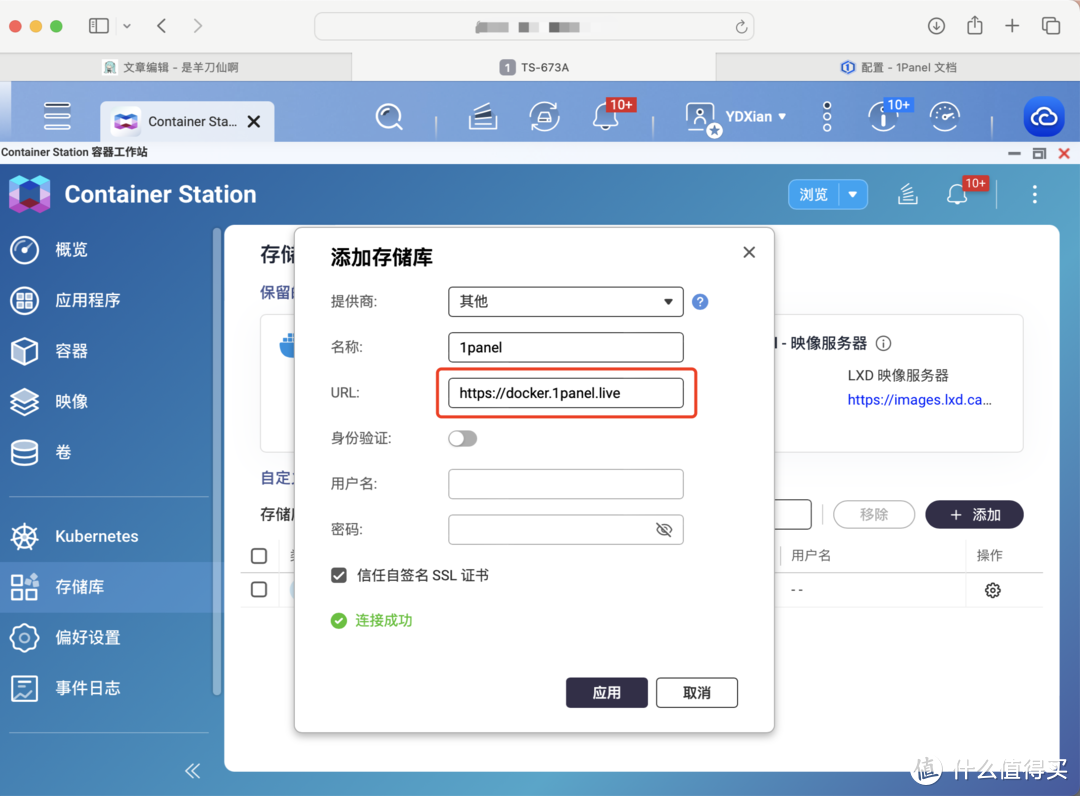Screen dimensions: 1080x796
Task: Open the dashboard gauge icon in top bar
Action: pos(944,117)
